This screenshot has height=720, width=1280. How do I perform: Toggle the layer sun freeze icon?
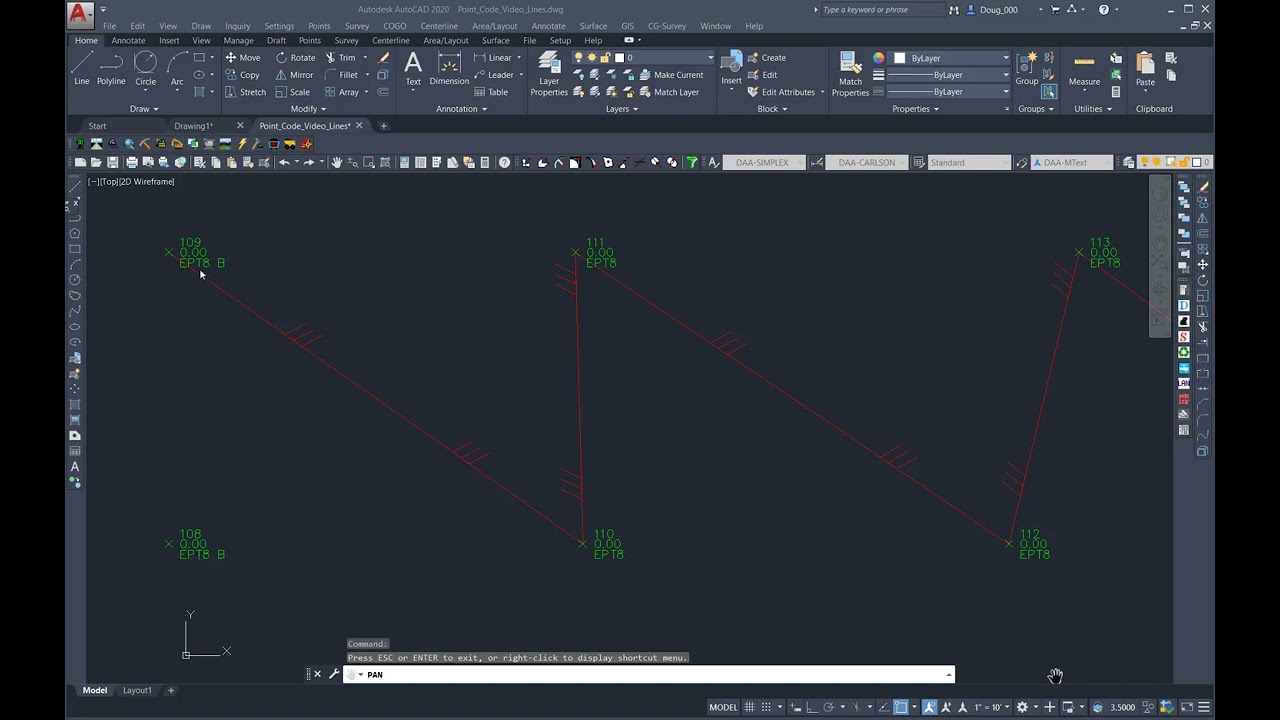pos(592,58)
